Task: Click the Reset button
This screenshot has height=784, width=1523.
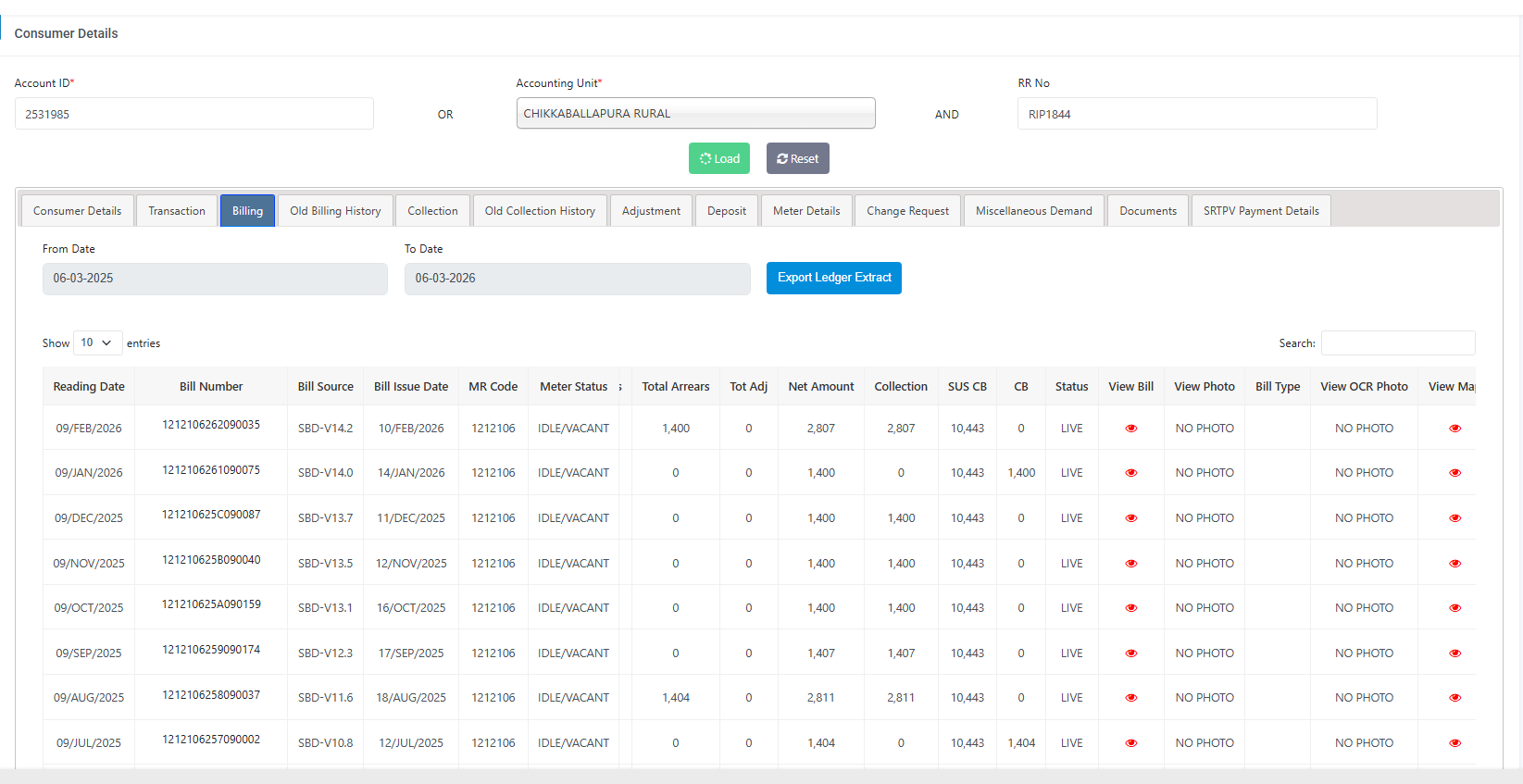Action: click(797, 158)
